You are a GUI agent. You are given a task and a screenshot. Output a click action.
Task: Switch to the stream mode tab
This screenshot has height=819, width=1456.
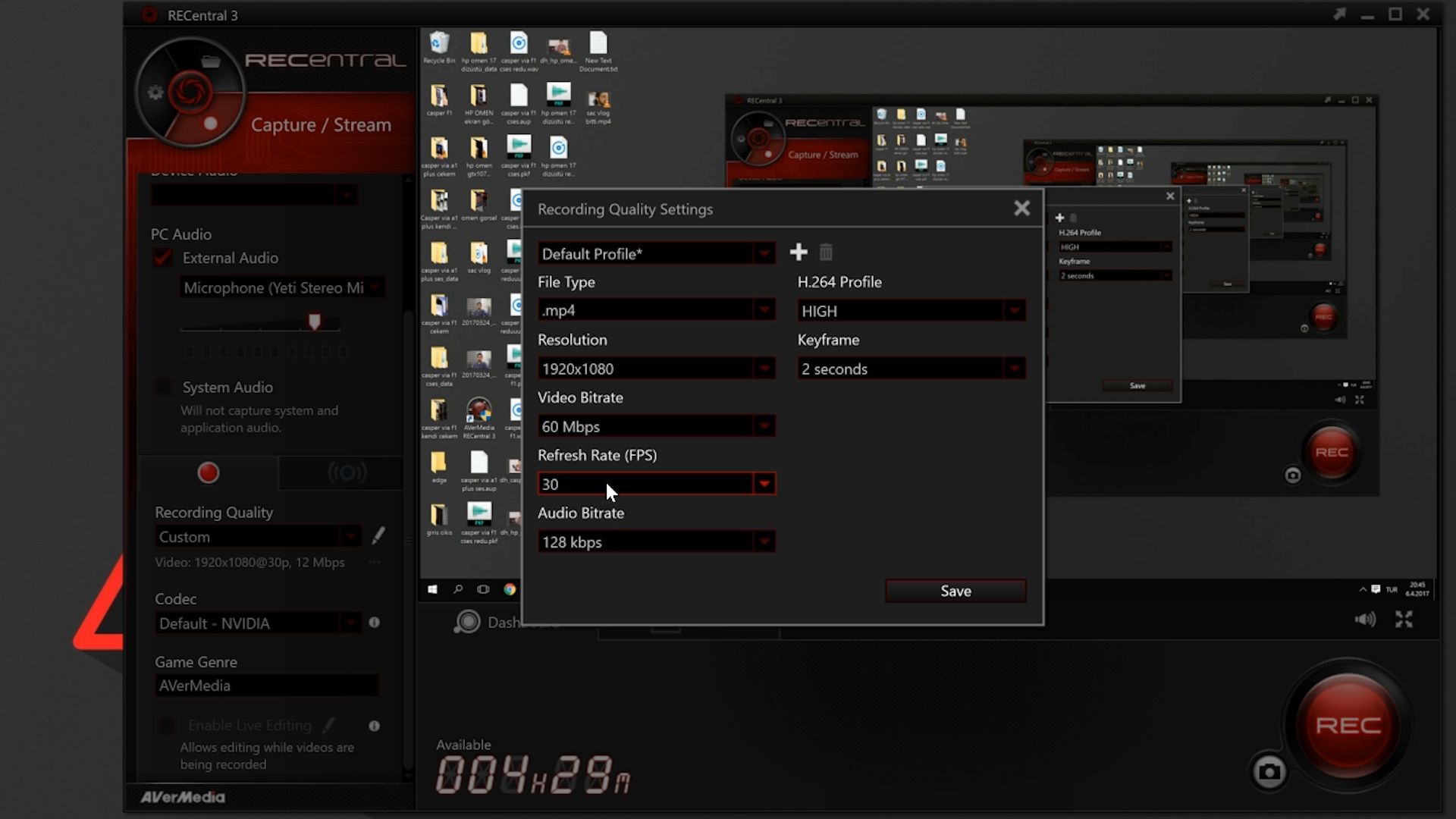[347, 472]
